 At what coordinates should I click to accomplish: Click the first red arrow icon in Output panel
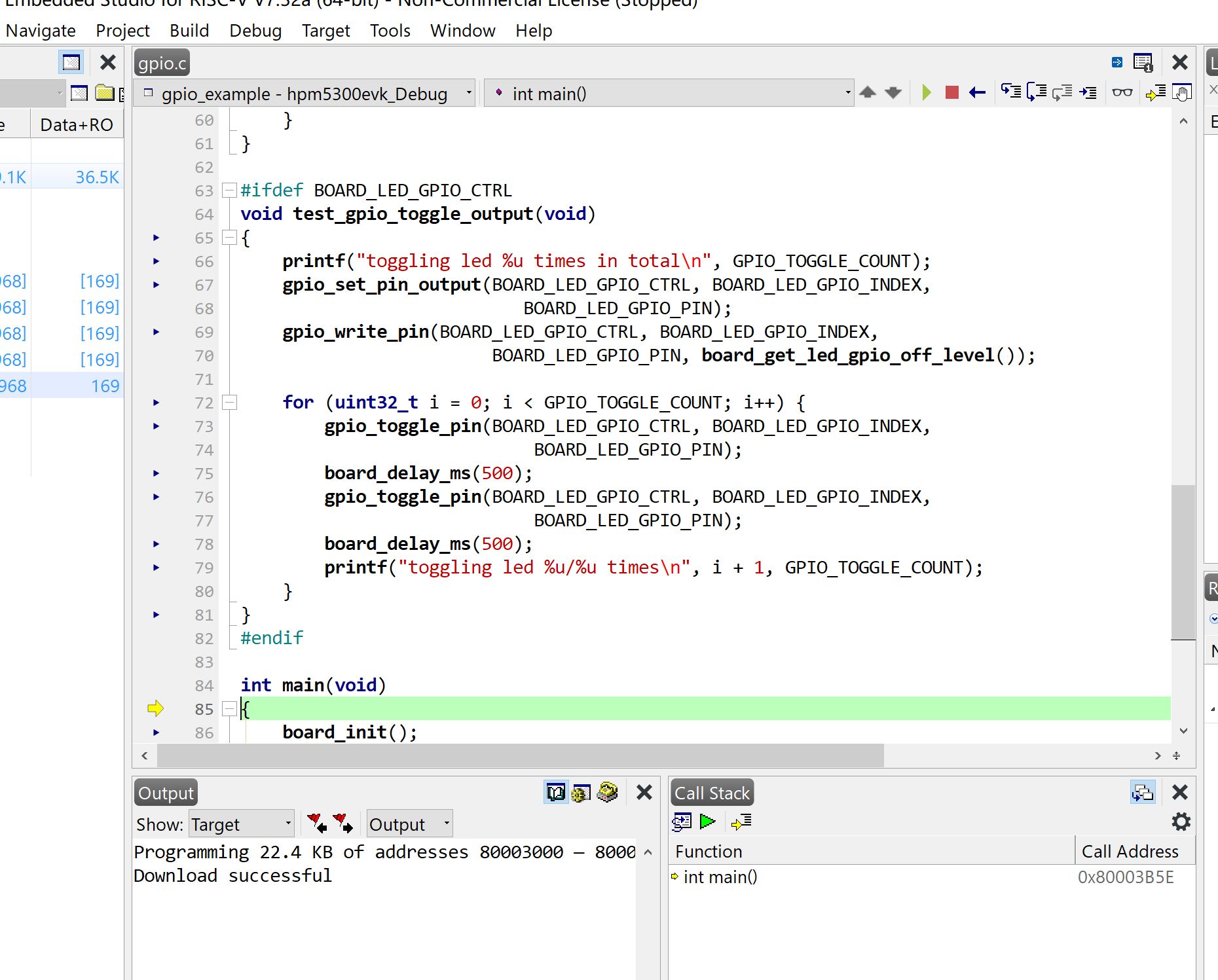317,823
